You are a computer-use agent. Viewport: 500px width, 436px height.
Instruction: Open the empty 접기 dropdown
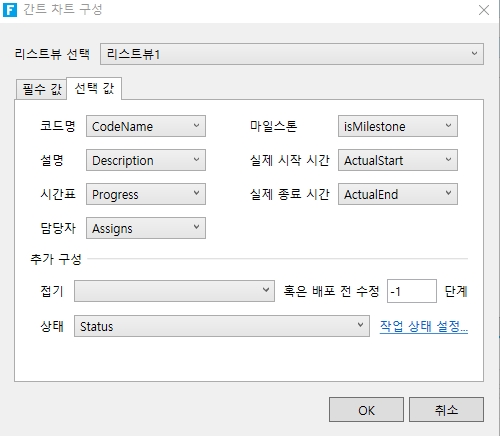(x=174, y=291)
